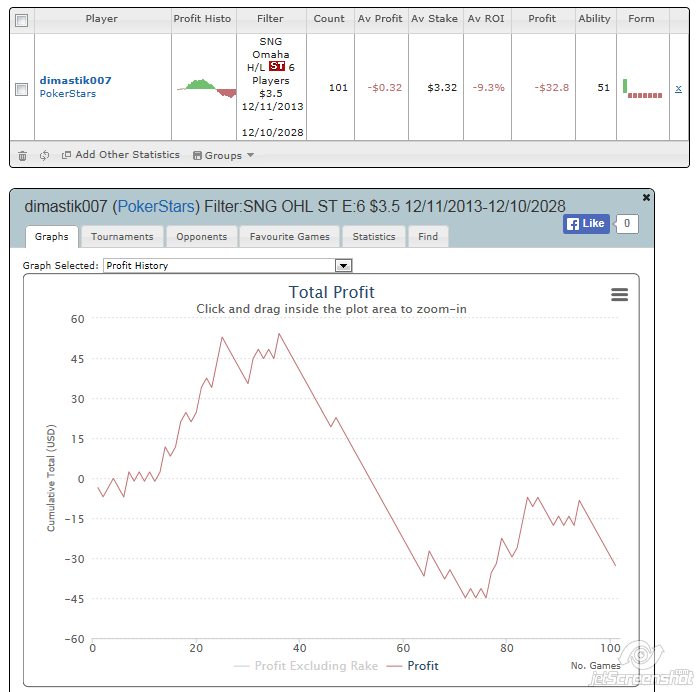This screenshot has width=699, height=692.
Task: Click the $3.32 average stake value
Action: pos(442,88)
